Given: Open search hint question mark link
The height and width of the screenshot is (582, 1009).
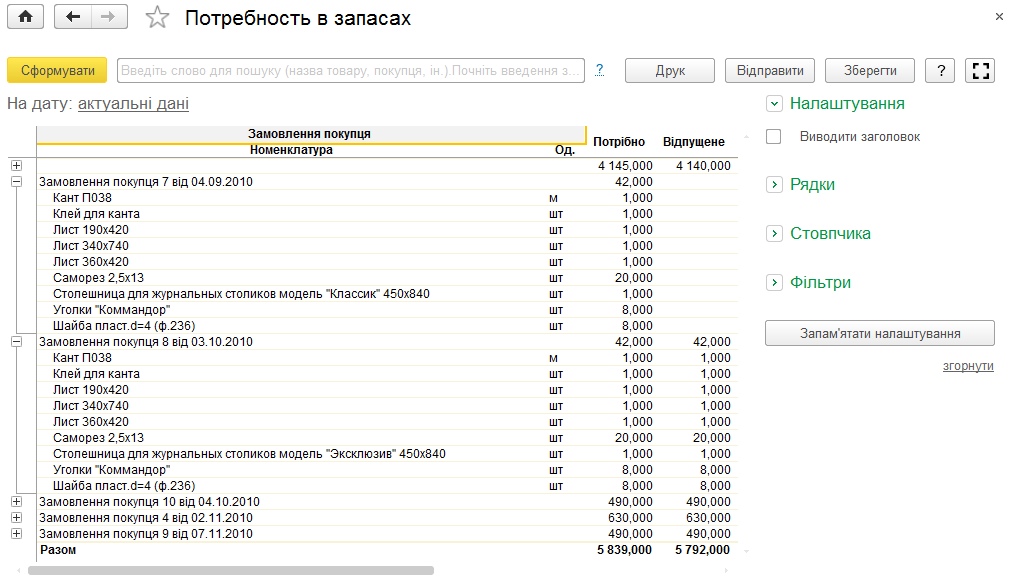Looking at the screenshot, I should click(599, 70).
